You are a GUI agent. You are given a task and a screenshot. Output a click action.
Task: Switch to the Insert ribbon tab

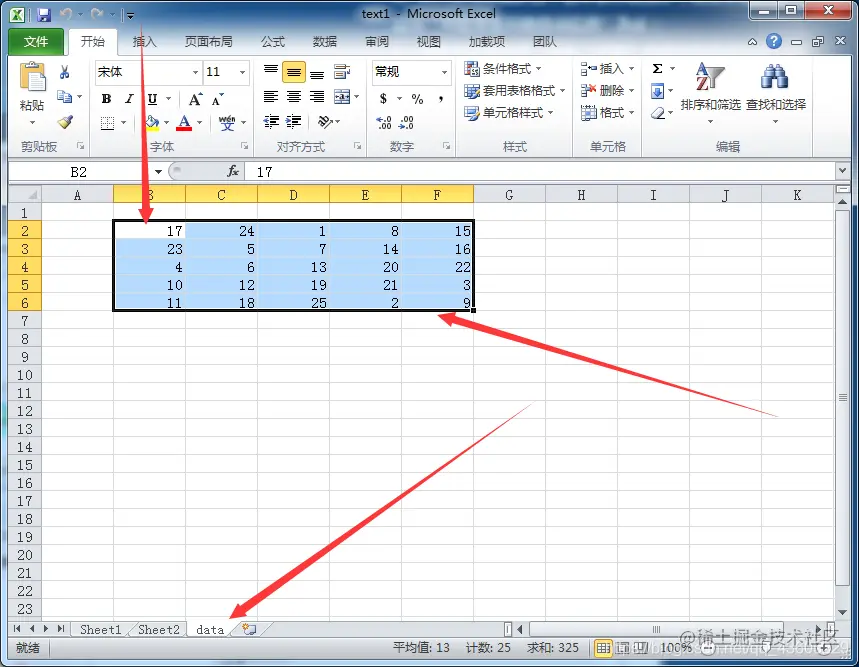pos(145,42)
